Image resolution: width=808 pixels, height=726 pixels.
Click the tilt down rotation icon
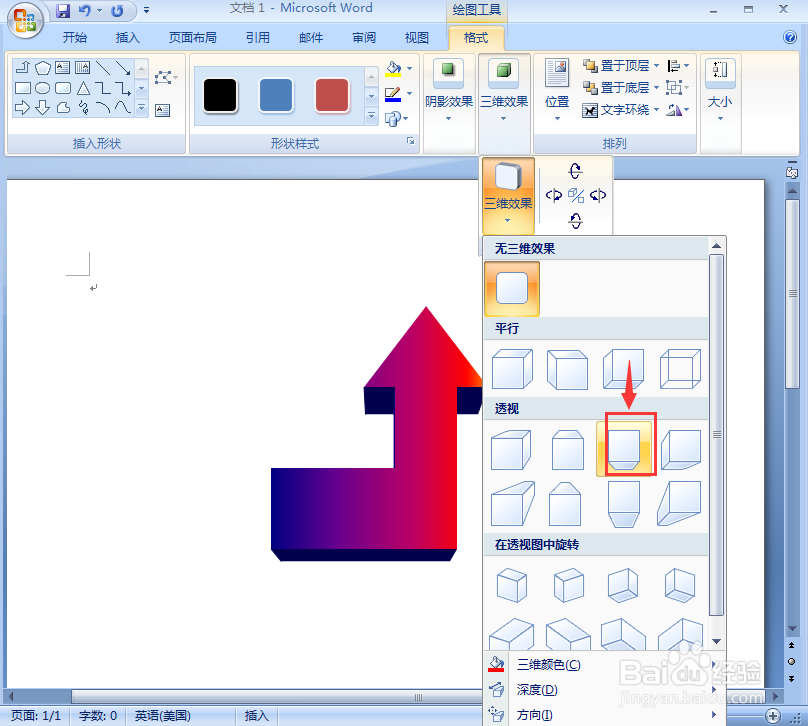(576, 221)
